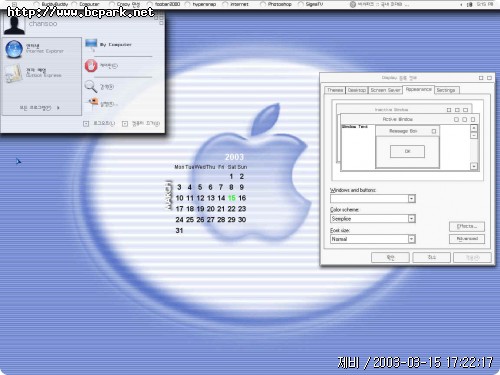500x375 pixels.
Task: Click the Log Off icon in start menu
Action: 86,124
